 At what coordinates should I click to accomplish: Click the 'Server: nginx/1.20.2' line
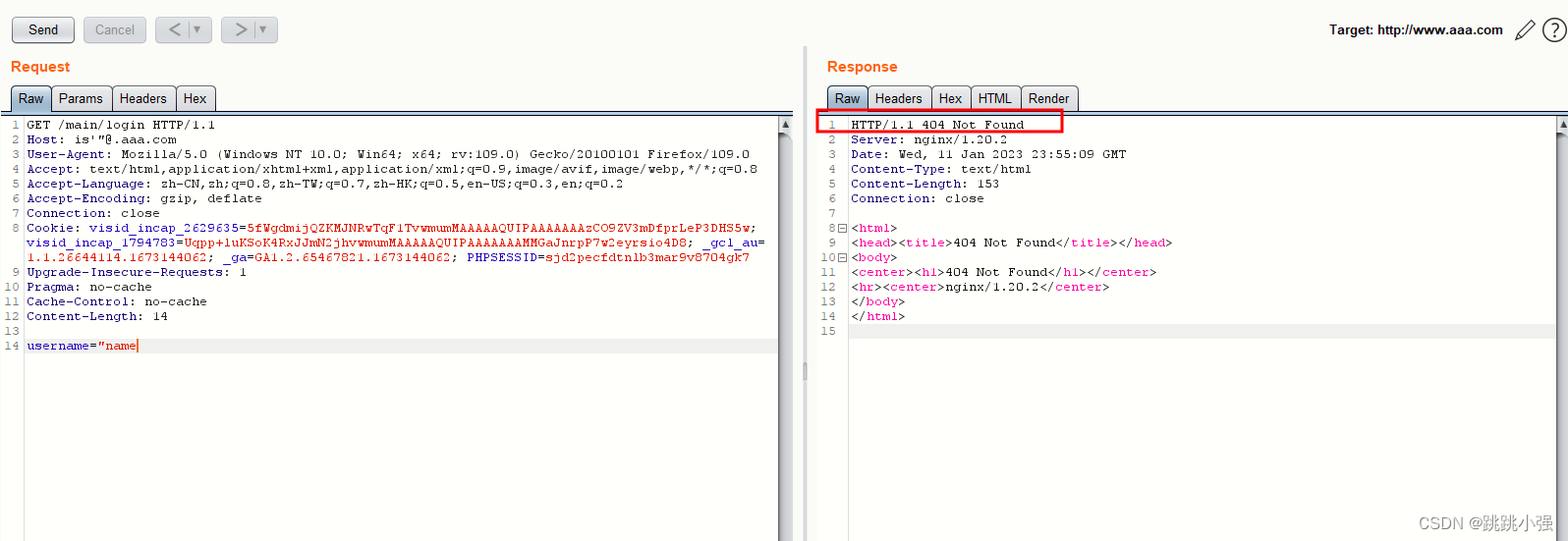pos(929,139)
